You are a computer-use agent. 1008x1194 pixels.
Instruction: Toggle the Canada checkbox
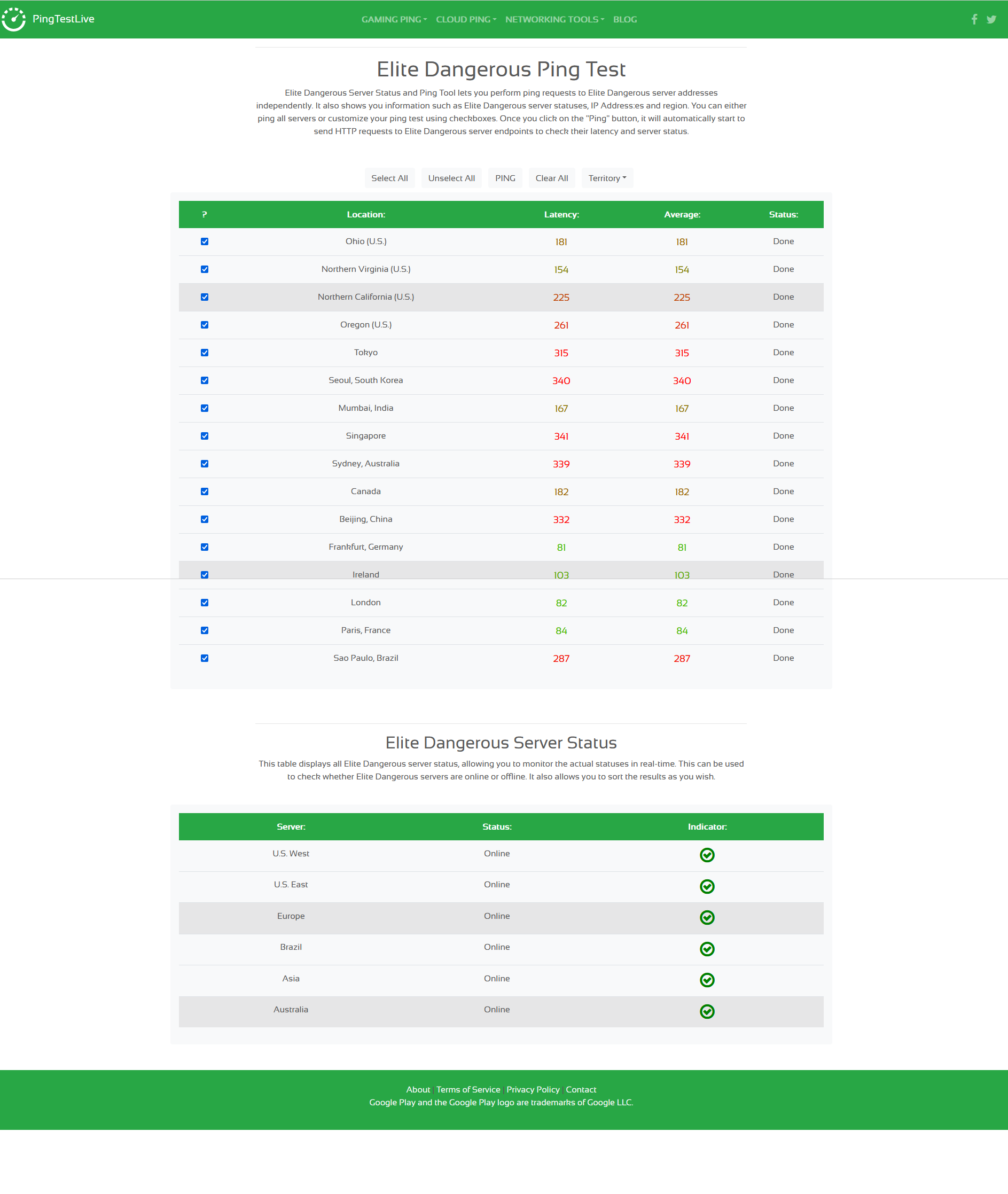205,491
